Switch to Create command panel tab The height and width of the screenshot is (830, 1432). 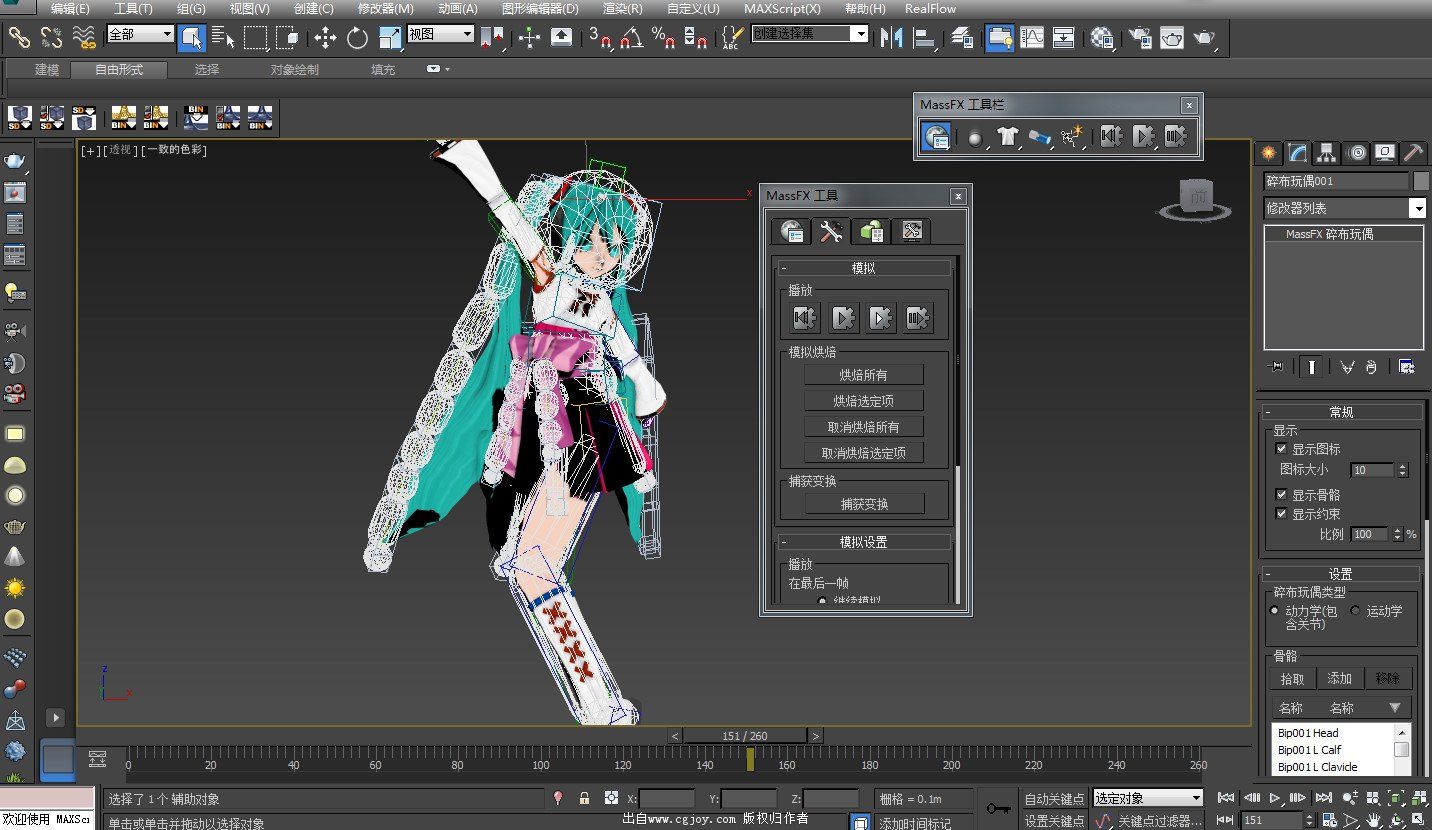(1269, 153)
